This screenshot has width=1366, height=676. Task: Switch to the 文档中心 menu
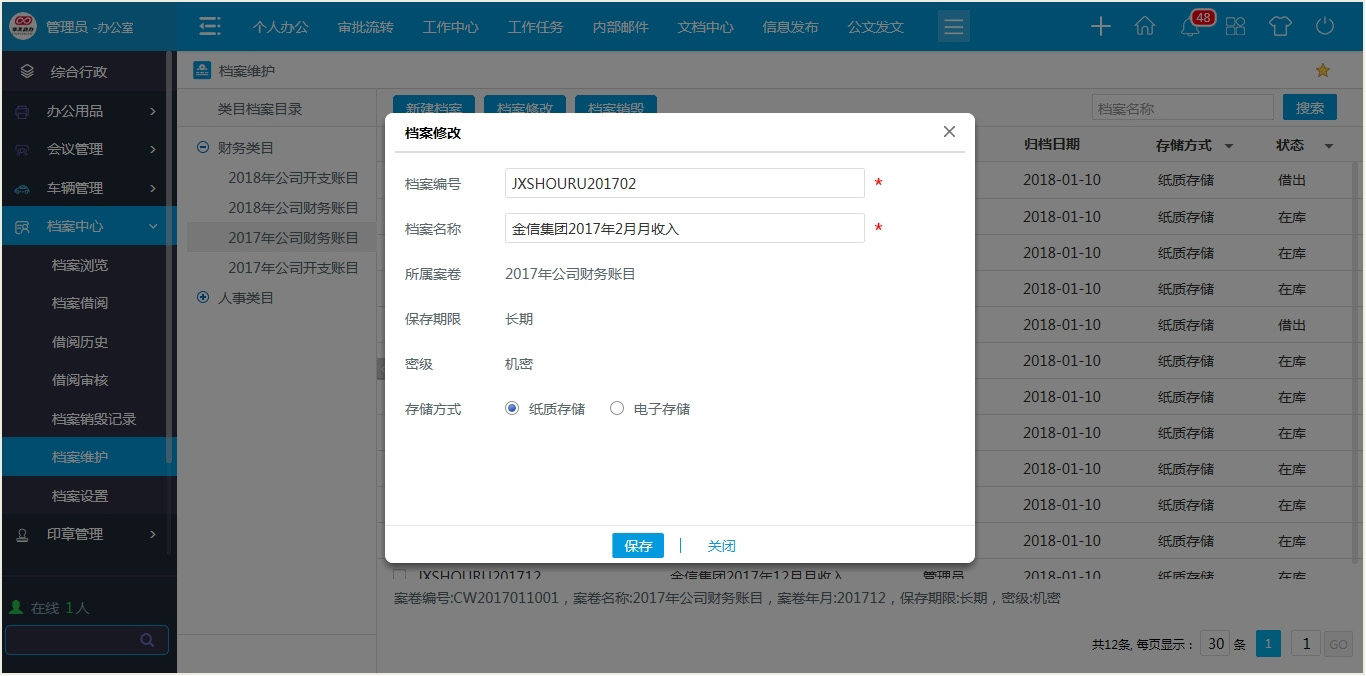pyautogui.click(x=705, y=27)
